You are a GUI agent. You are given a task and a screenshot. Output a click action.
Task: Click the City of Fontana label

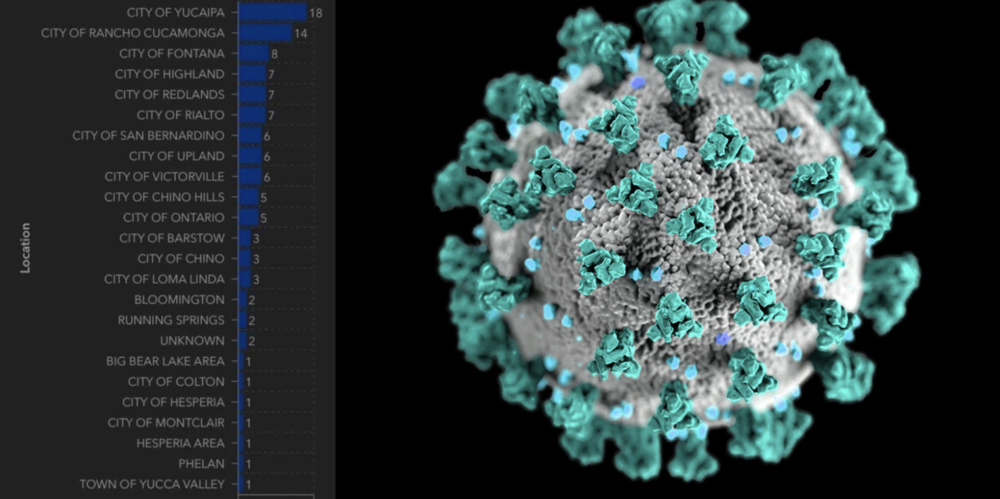[171, 53]
